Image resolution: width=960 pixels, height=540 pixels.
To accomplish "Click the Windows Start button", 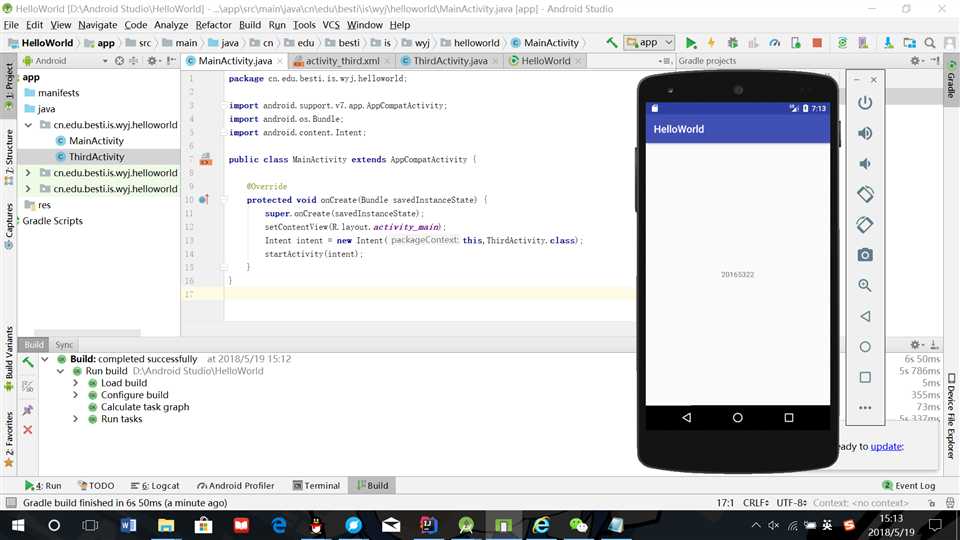I will pyautogui.click(x=18, y=525).
